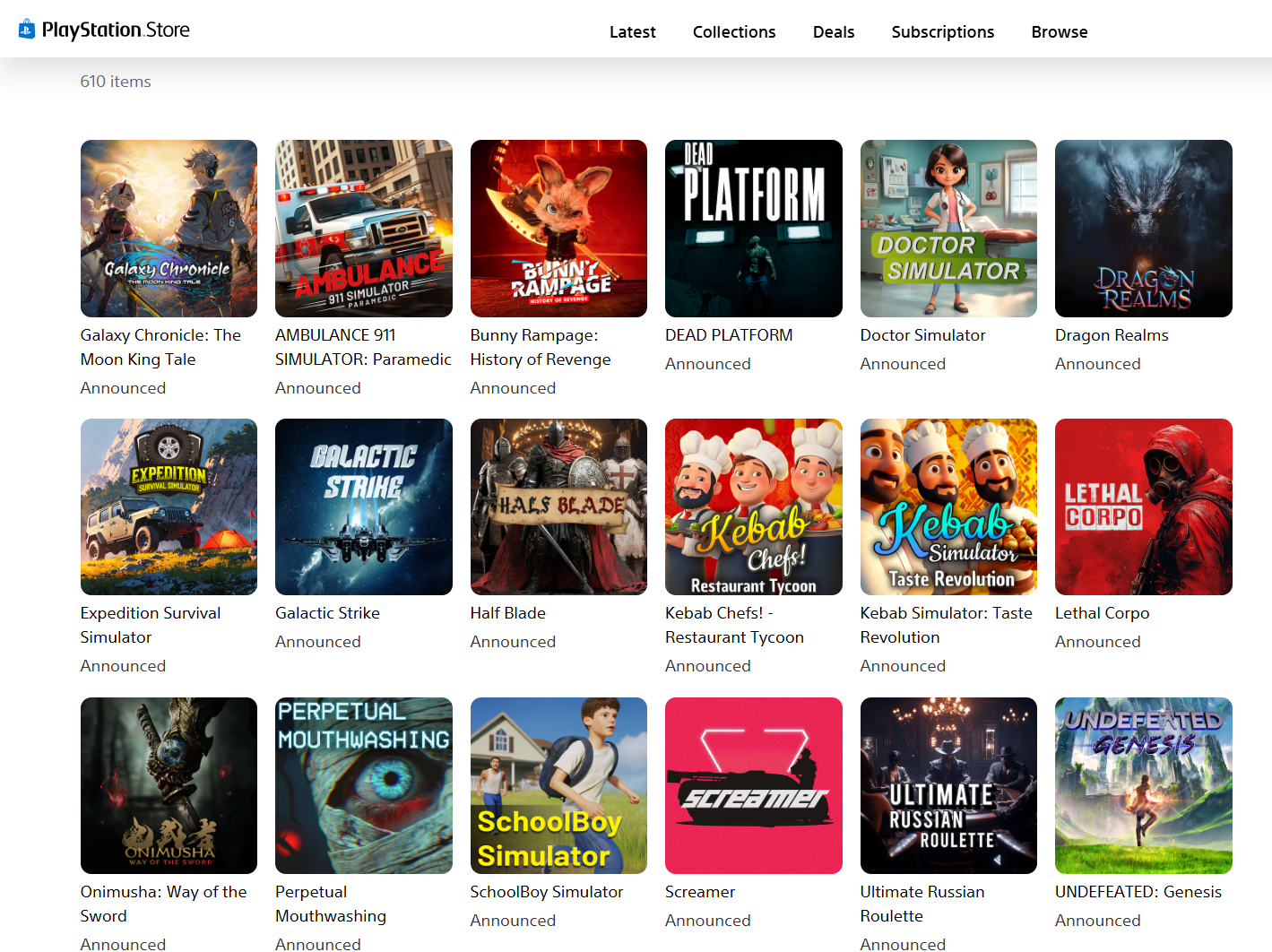Open the Collections section

click(733, 31)
